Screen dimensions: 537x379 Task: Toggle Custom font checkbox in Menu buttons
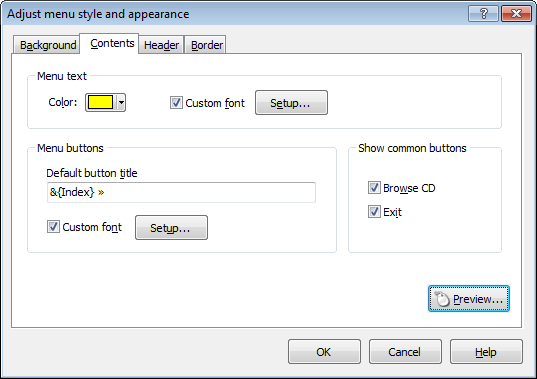pyautogui.click(x=53, y=227)
